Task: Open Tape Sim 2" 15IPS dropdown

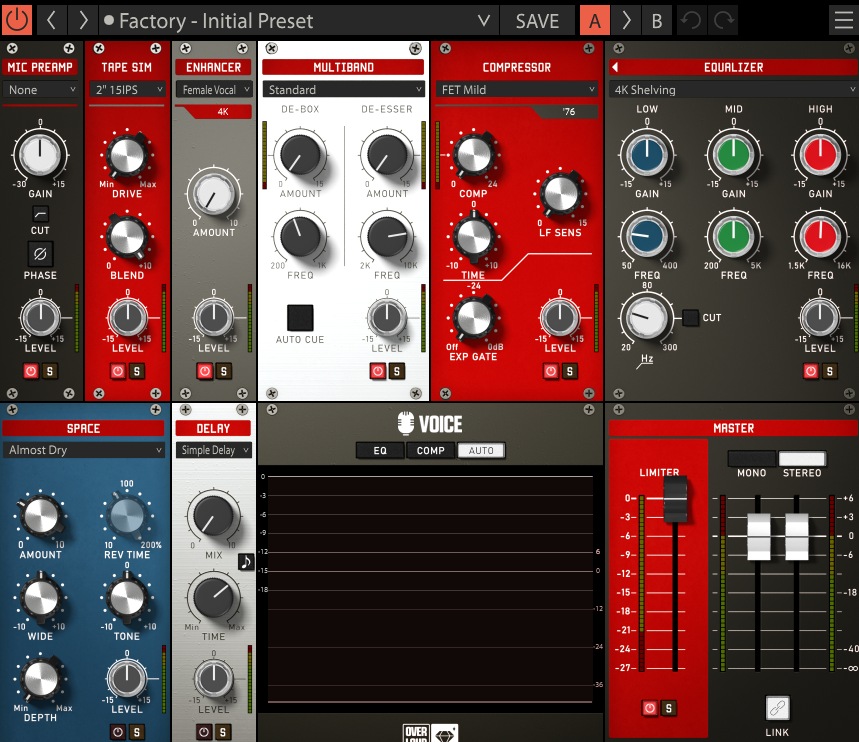Action: tap(127, 89)
